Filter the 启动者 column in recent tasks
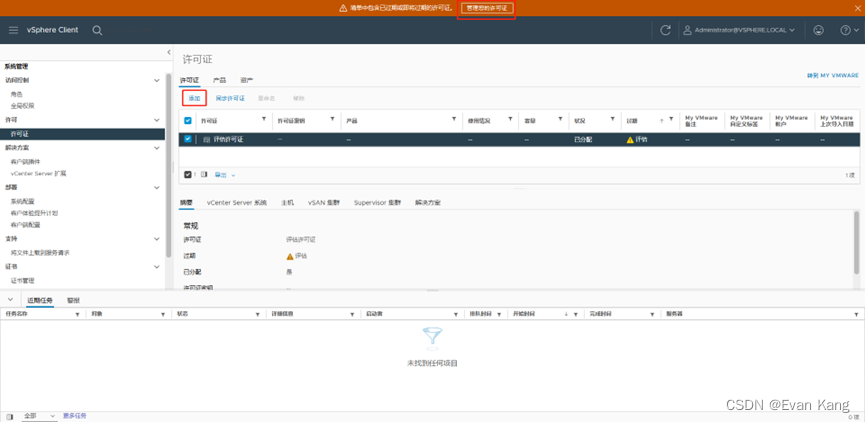Viewport: 865px width, 422px height. [x=456, y=314]
